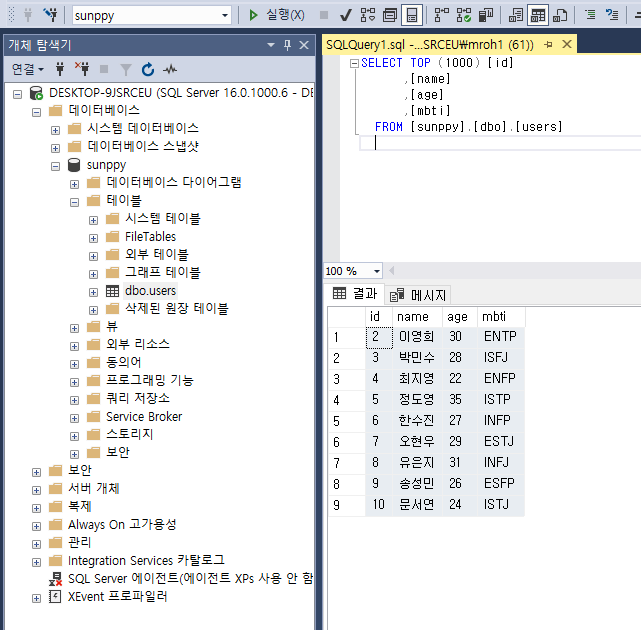
Task: Toggle the IntelliSense Enabled icon
Action: coord(412,16)
